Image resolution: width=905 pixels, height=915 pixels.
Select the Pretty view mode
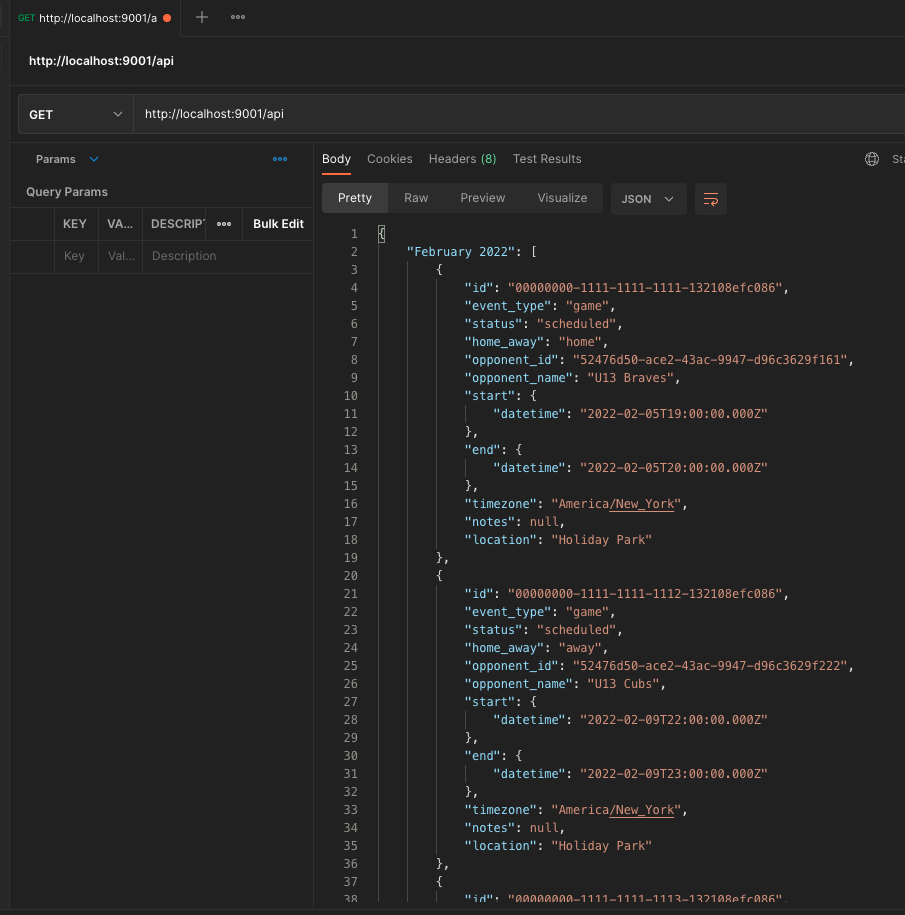click(x=355, y=198)
